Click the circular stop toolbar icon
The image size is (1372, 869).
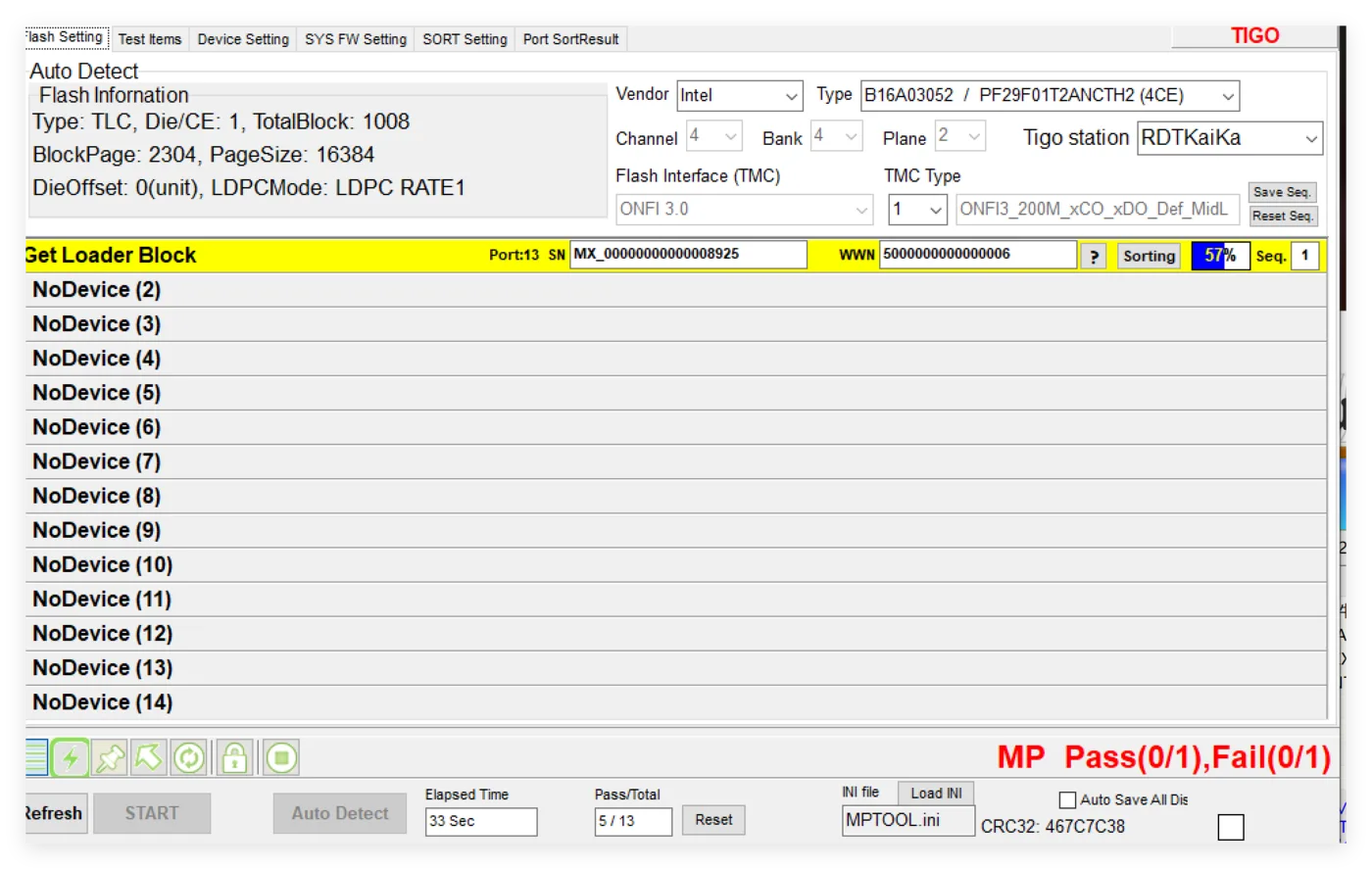coord(280,757)
